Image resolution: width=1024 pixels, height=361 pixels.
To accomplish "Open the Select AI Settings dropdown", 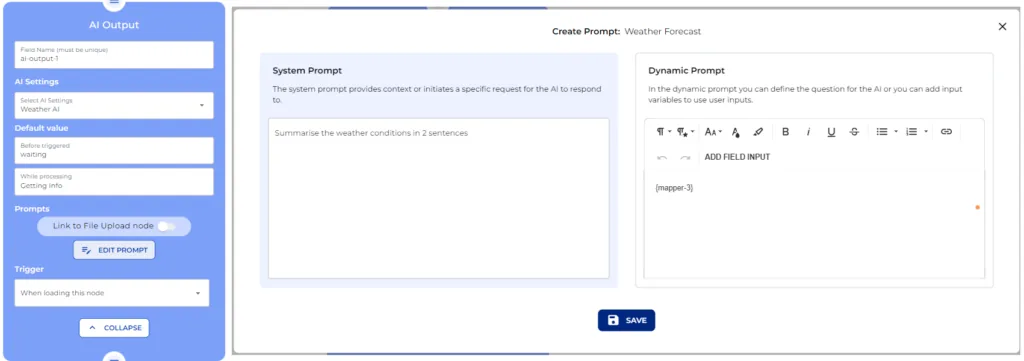I will point(114,105).
